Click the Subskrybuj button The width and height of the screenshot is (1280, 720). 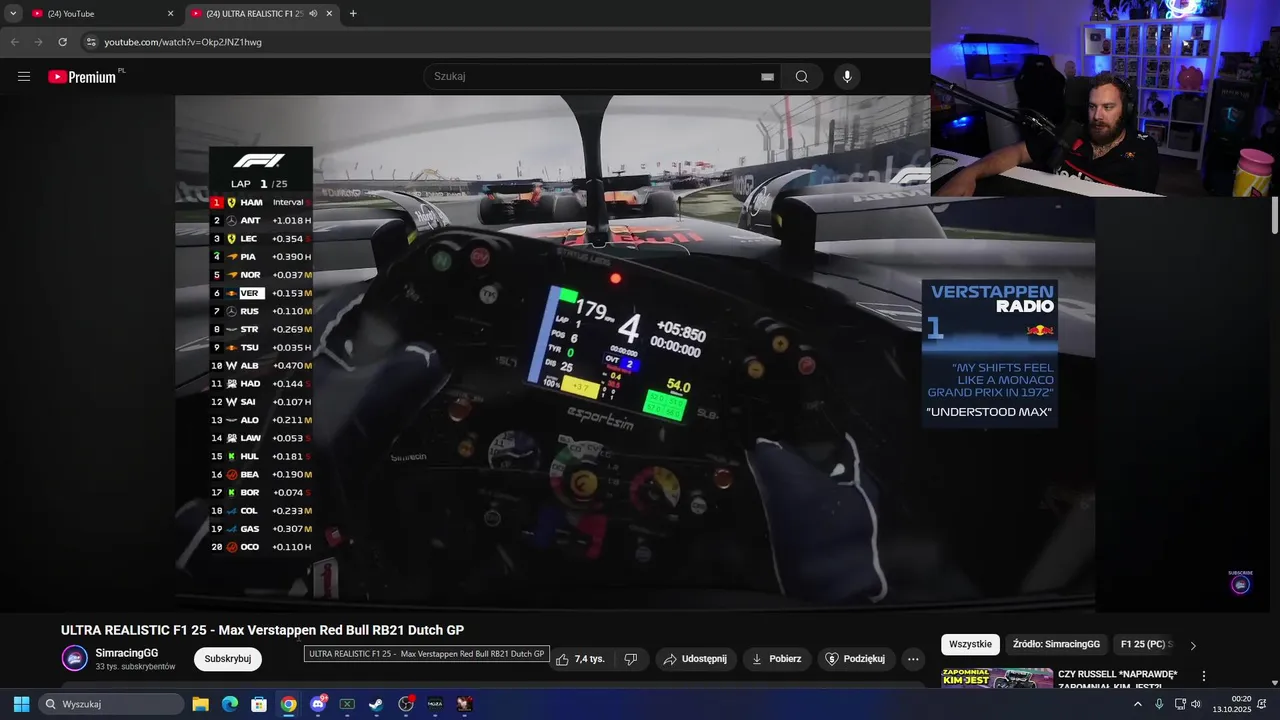[x=228, y=659]
